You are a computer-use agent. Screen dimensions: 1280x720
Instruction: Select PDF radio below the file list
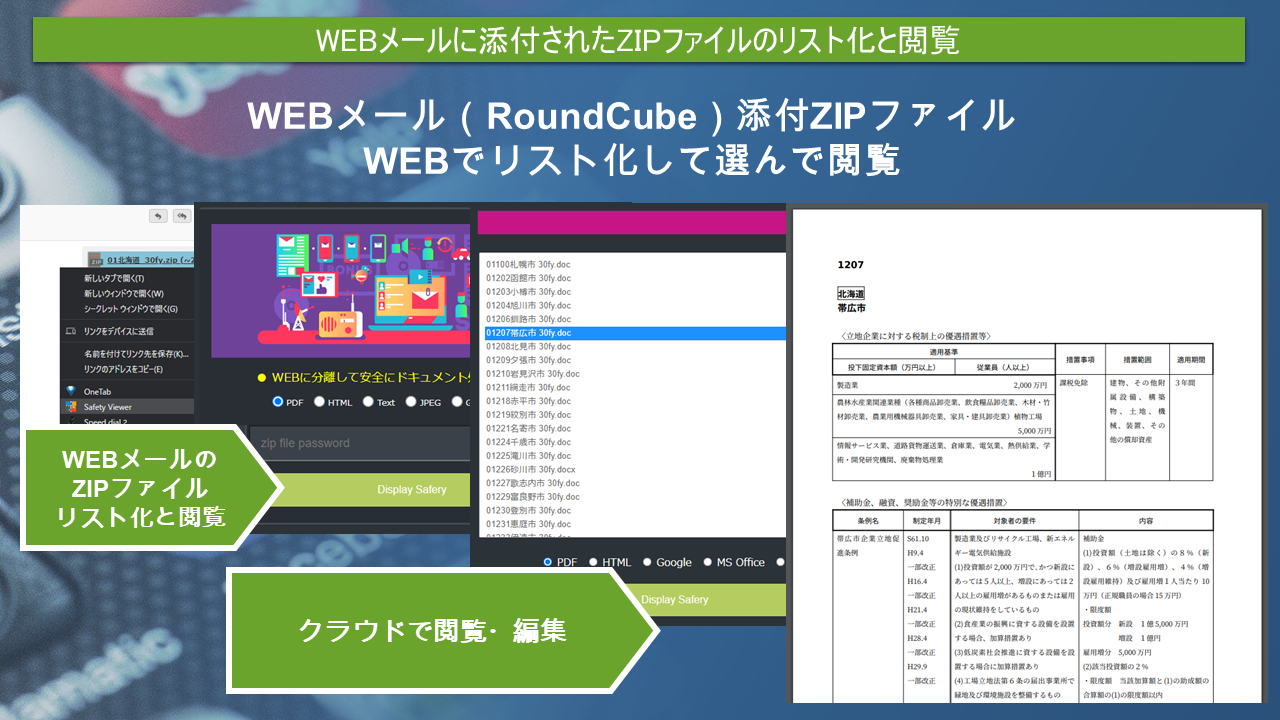tap(547, 562)
